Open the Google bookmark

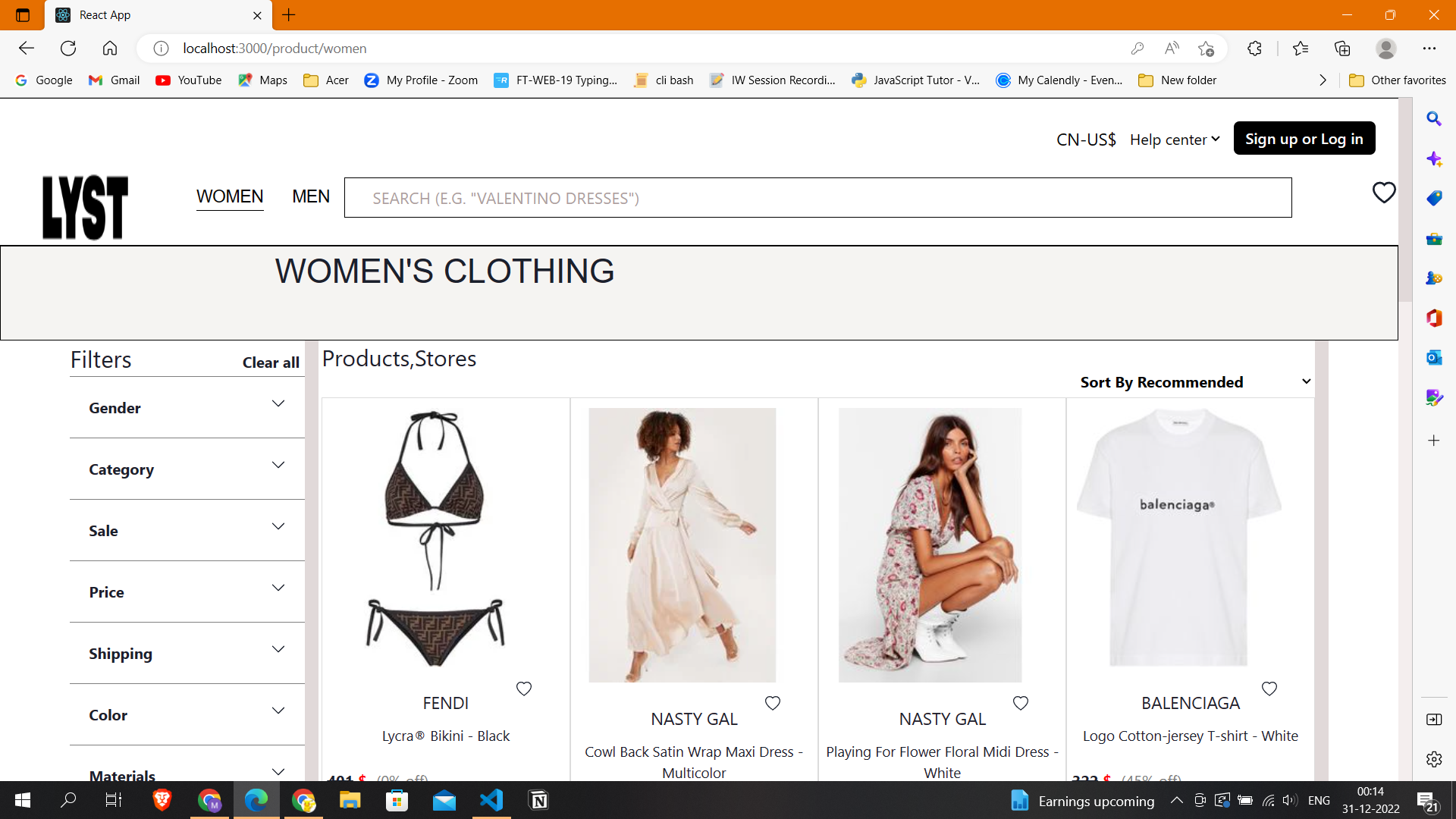tap(44, 80)
